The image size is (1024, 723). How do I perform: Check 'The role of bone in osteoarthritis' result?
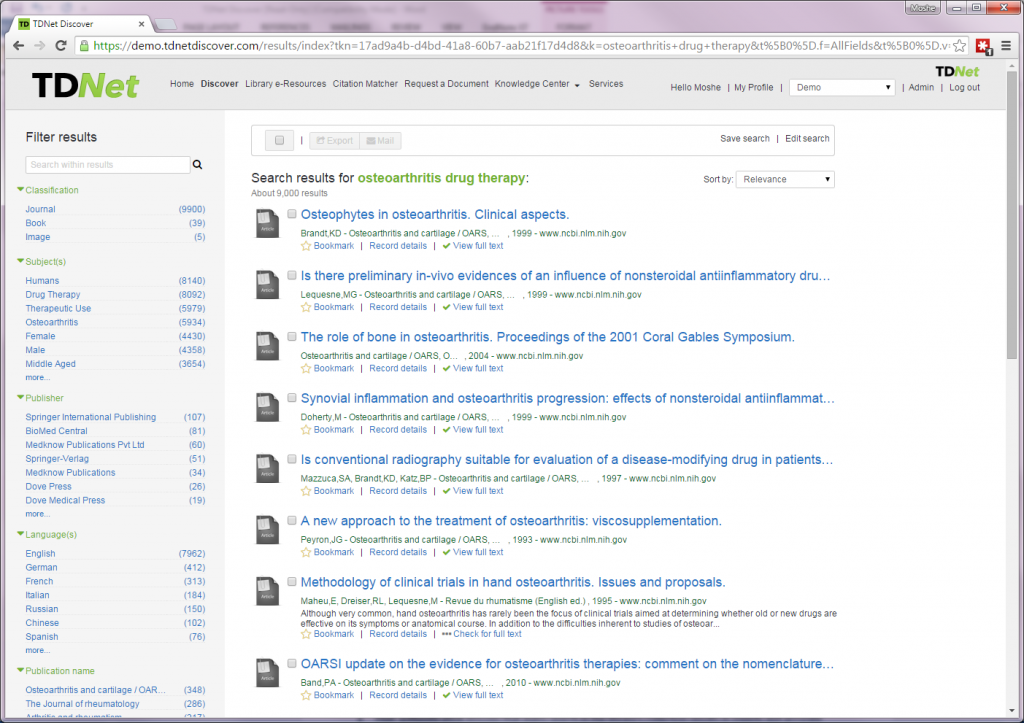(292, 337)
